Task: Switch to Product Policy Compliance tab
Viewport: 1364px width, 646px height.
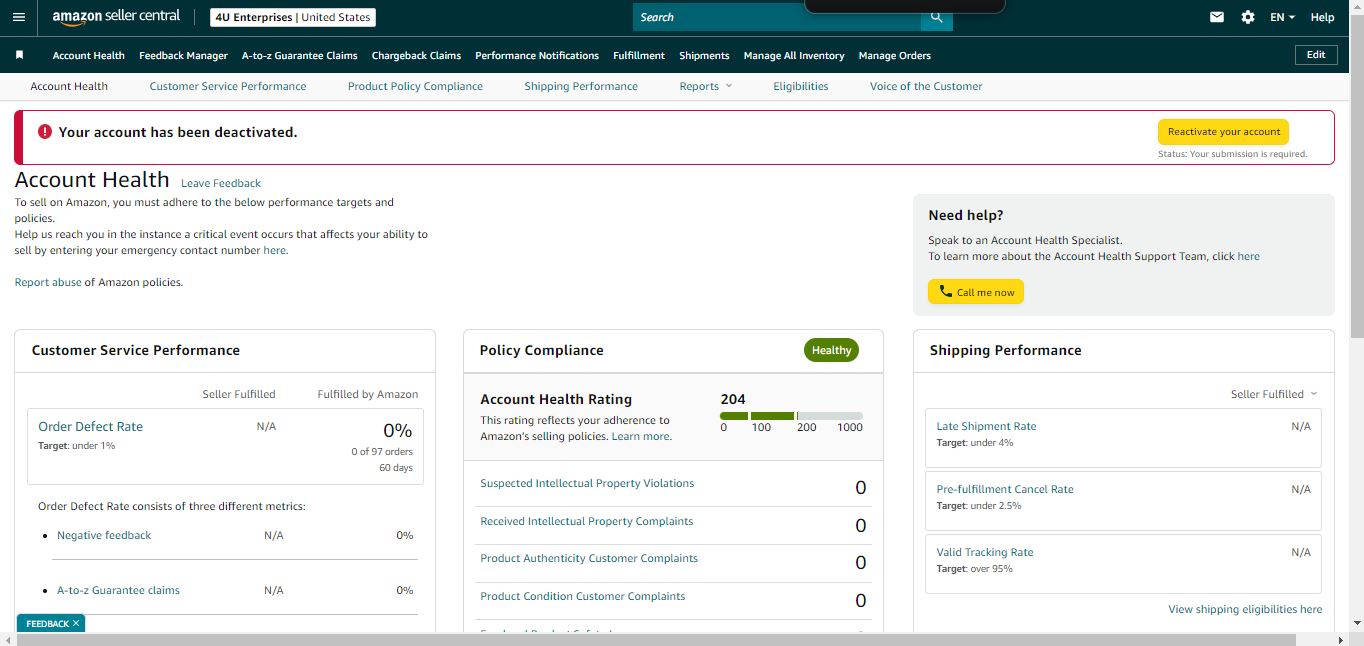Action: tap(415, 86)
